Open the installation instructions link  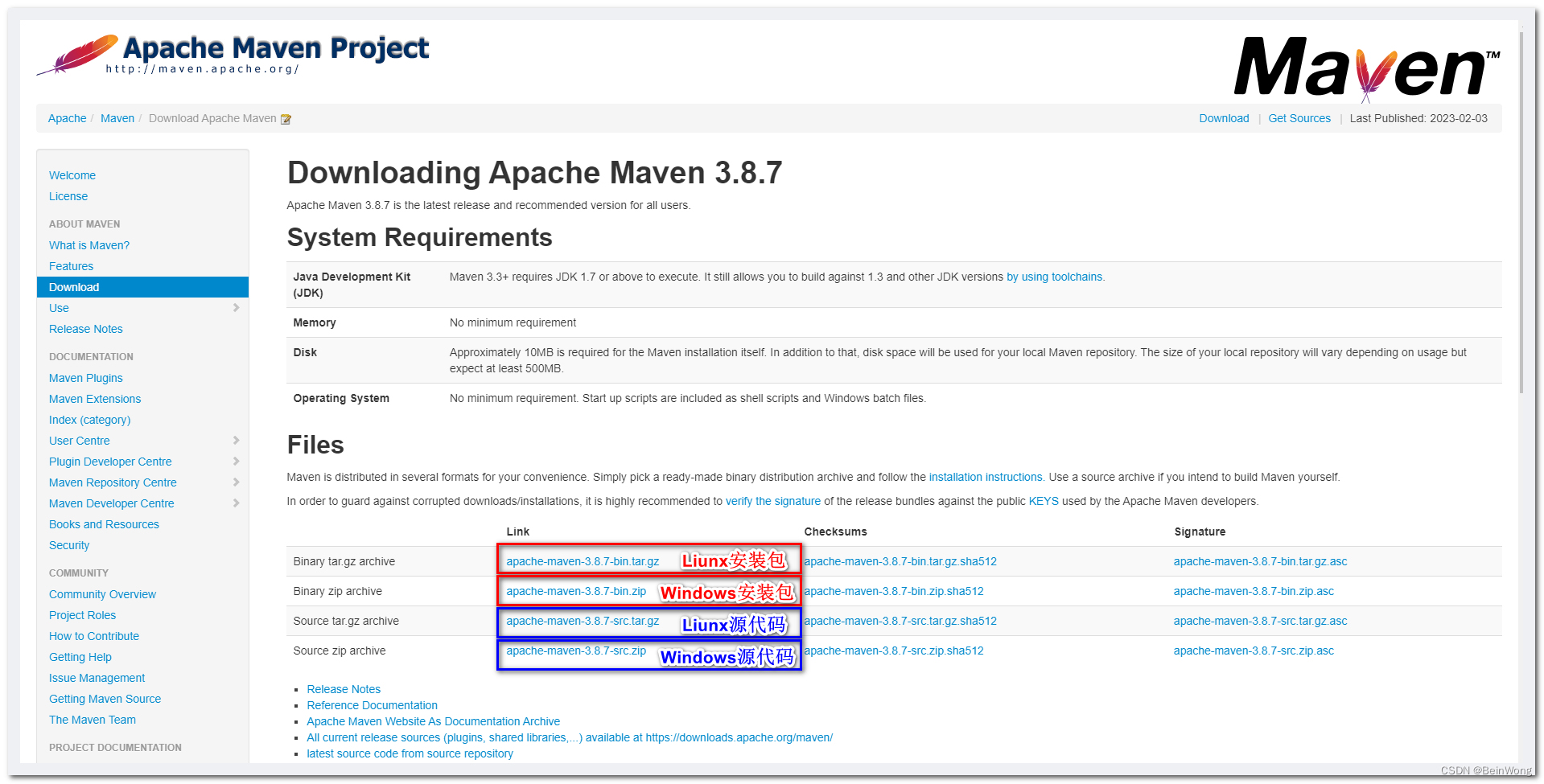[986, 477]
